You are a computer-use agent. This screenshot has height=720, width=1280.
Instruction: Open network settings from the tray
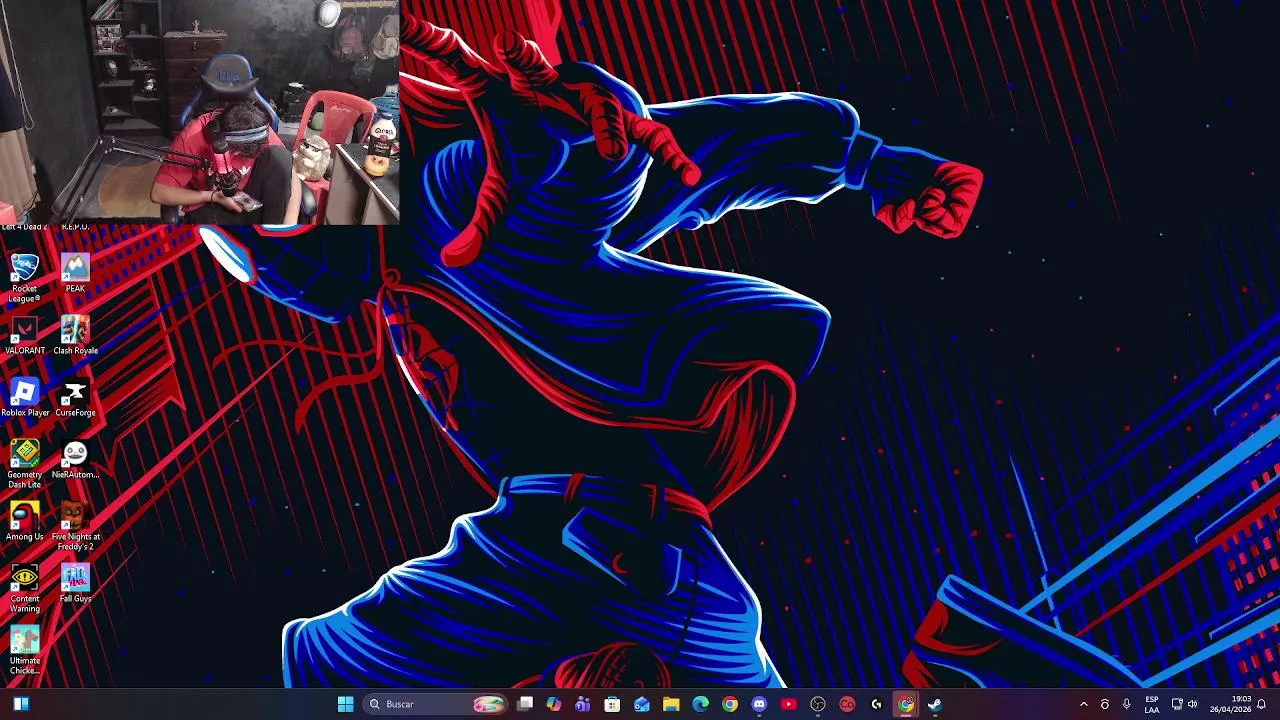(1177, 704)
